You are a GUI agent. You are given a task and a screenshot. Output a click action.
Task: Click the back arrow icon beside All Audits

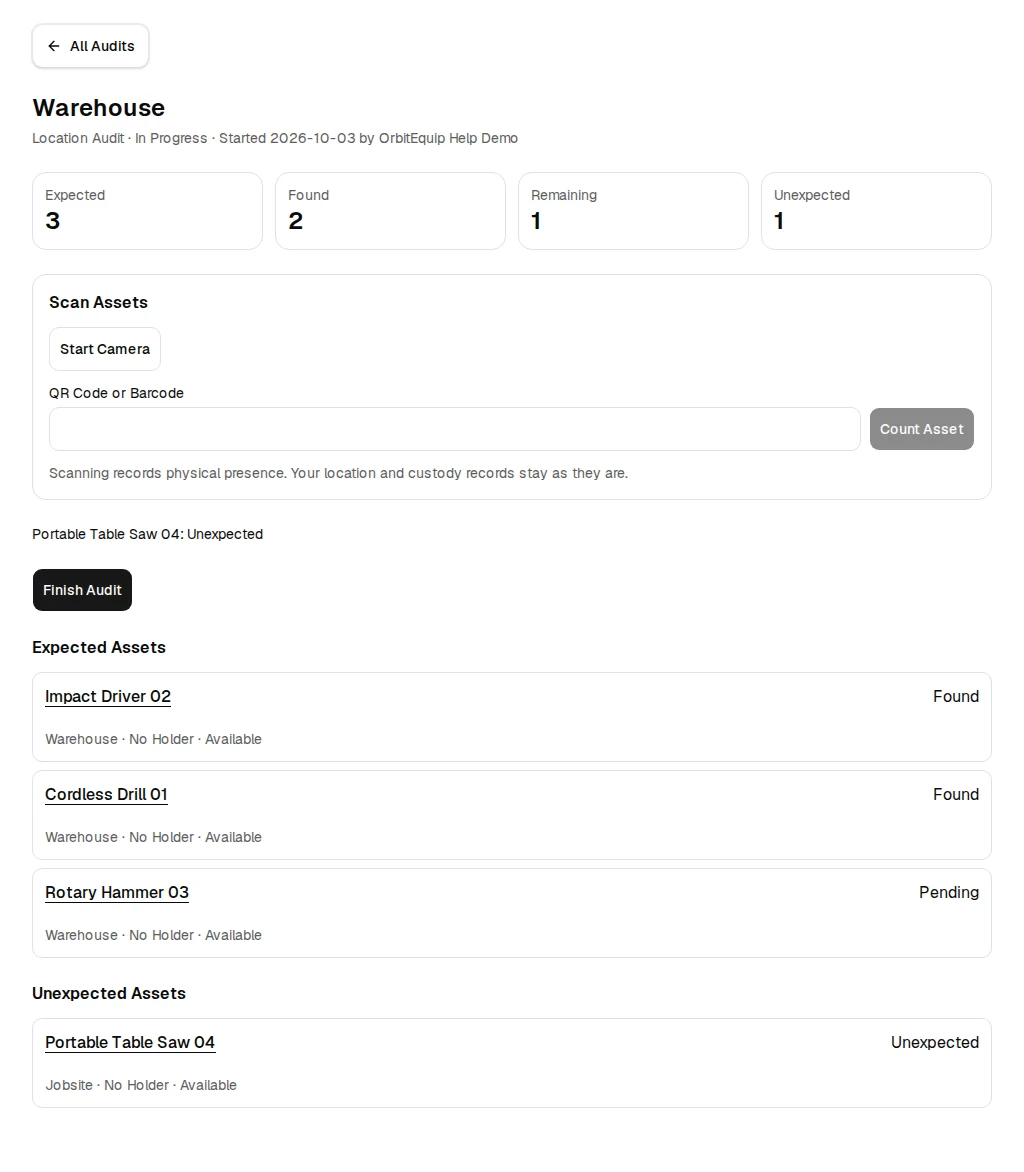click(x=54, y=46)
